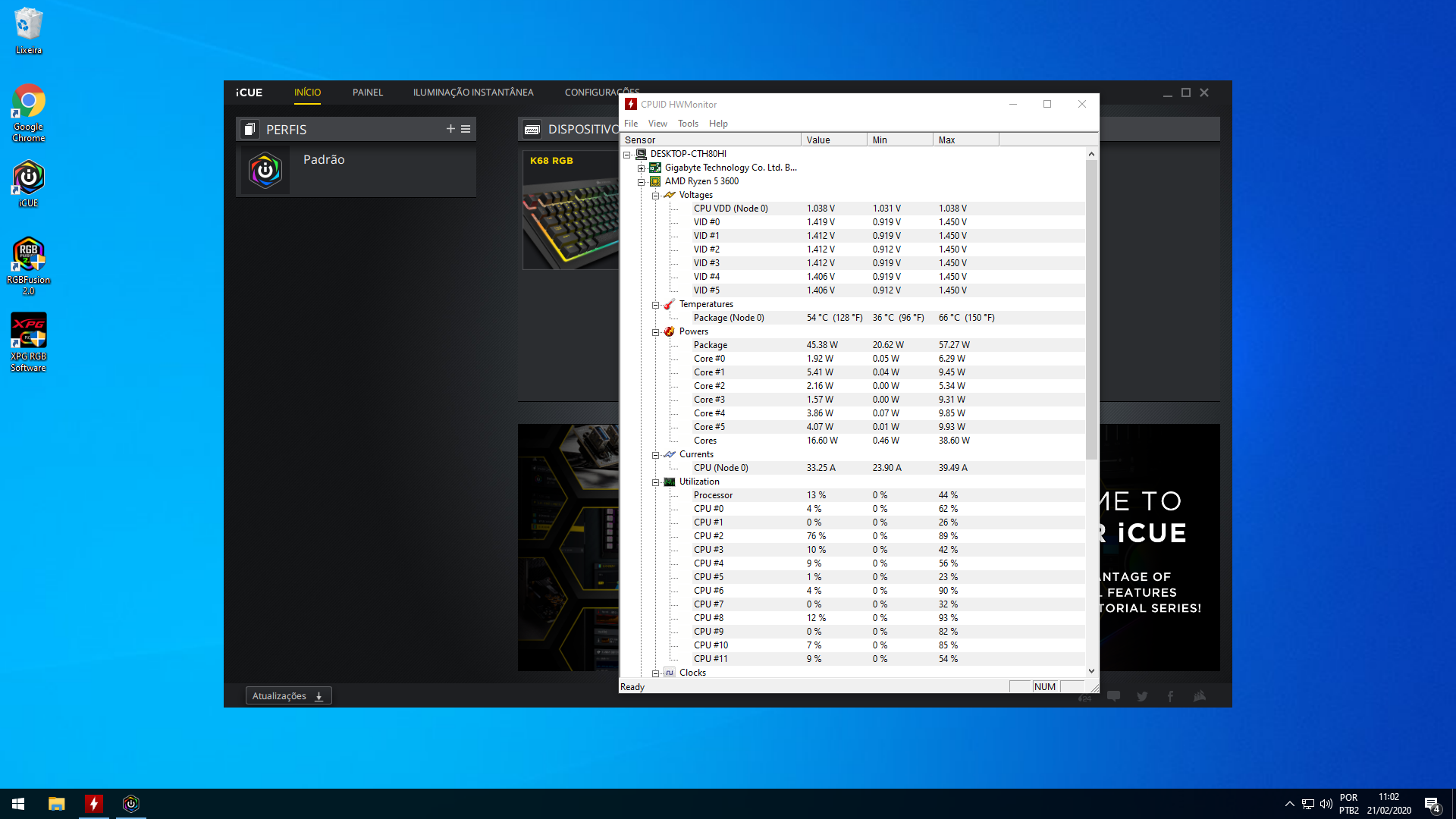Click the HWMonitor vertical scrollbar thumb
The image size is (1456, 819).
pyautogui.click(x=1091, y=309)
